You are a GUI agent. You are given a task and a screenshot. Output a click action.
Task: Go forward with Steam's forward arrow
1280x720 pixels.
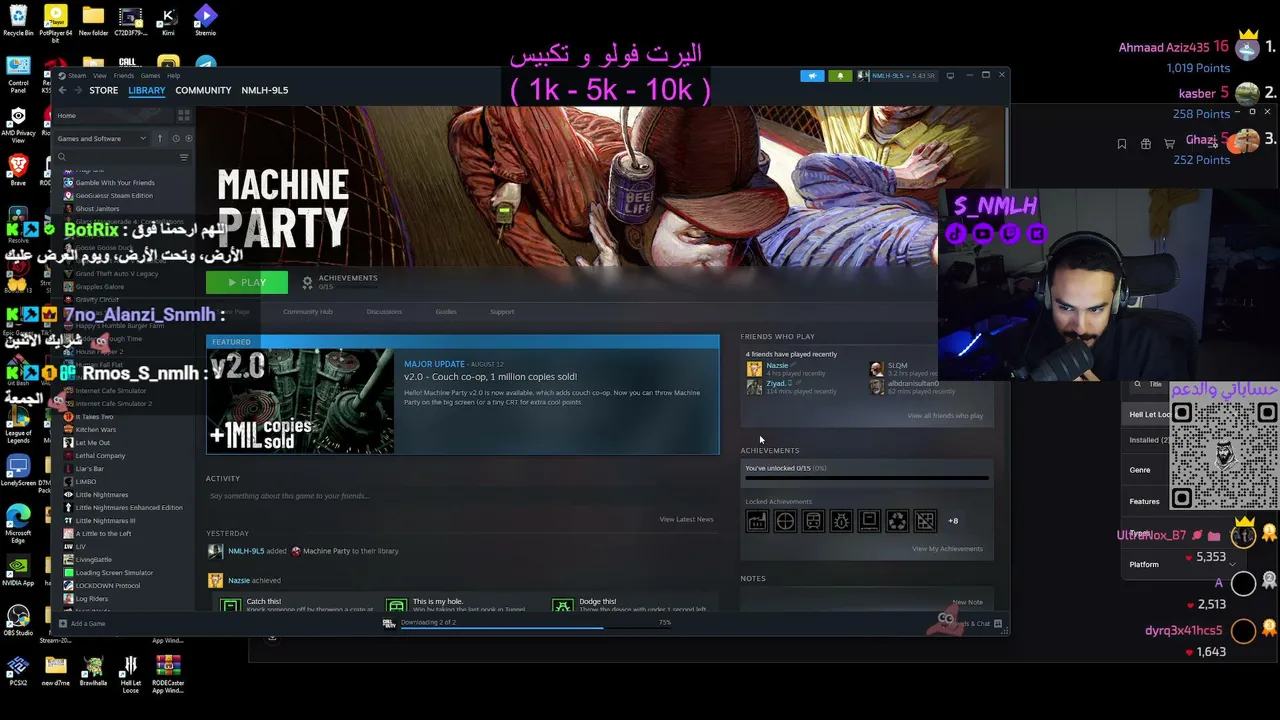[x=77, y=90]
